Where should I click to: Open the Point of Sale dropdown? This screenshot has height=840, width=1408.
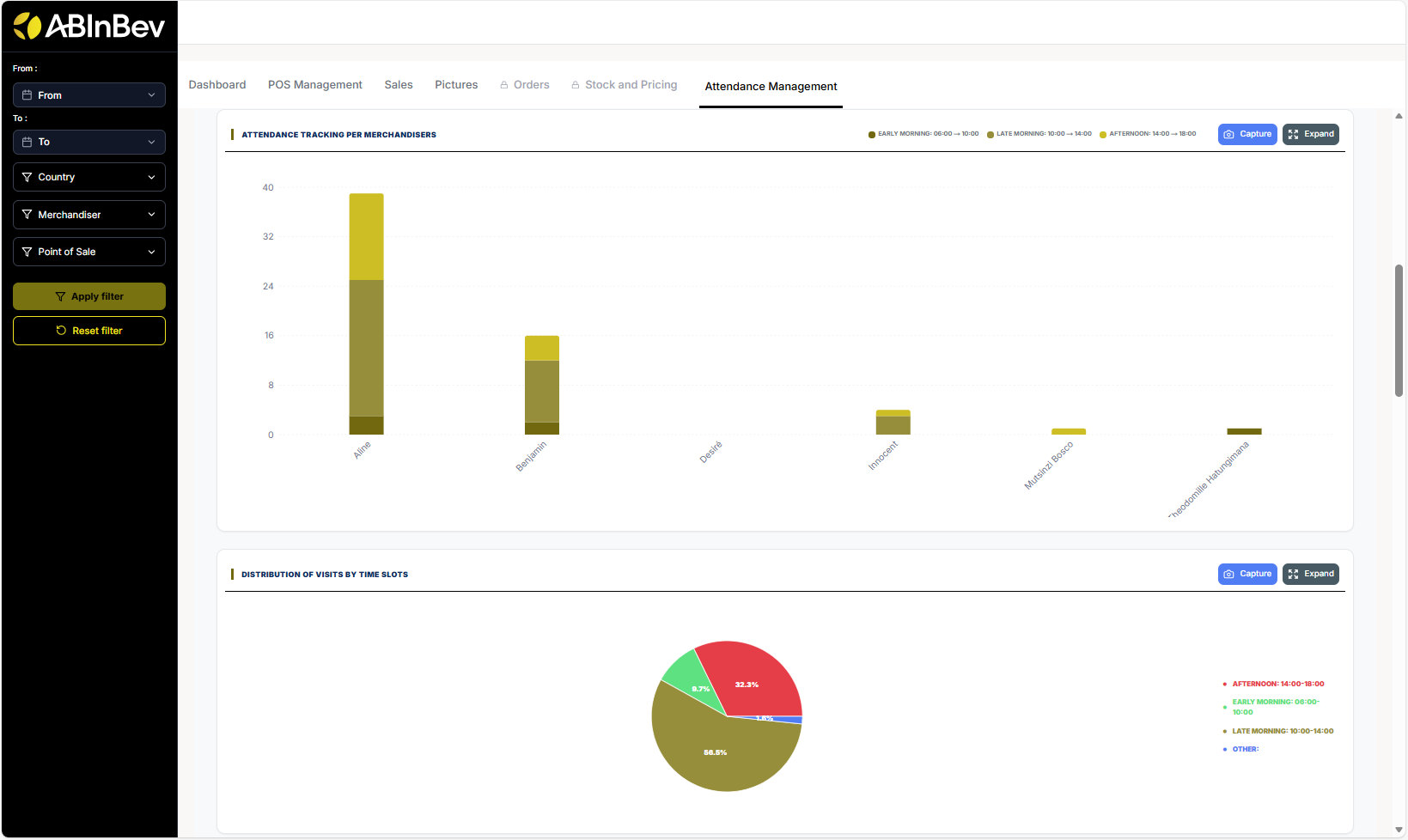pos(89,252)
